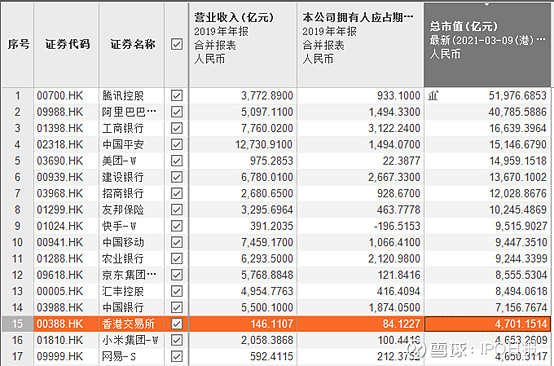
Task: Click row number 1
Action: [17, 96]
